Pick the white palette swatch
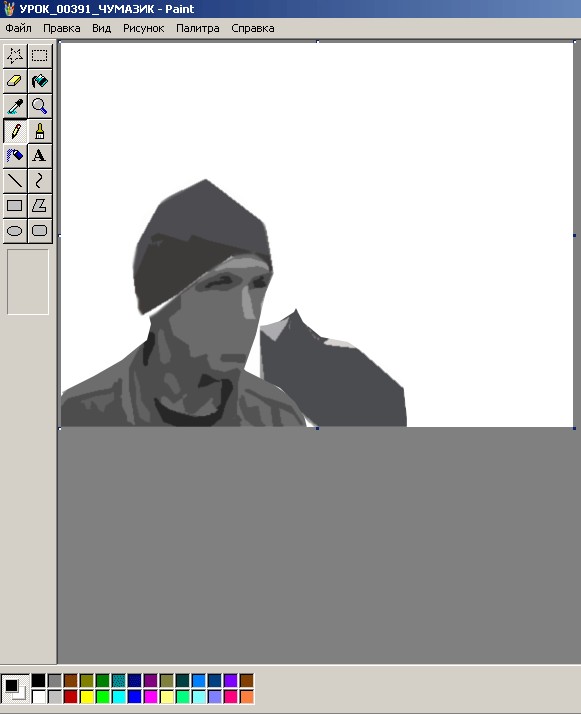 pos(39,697)
